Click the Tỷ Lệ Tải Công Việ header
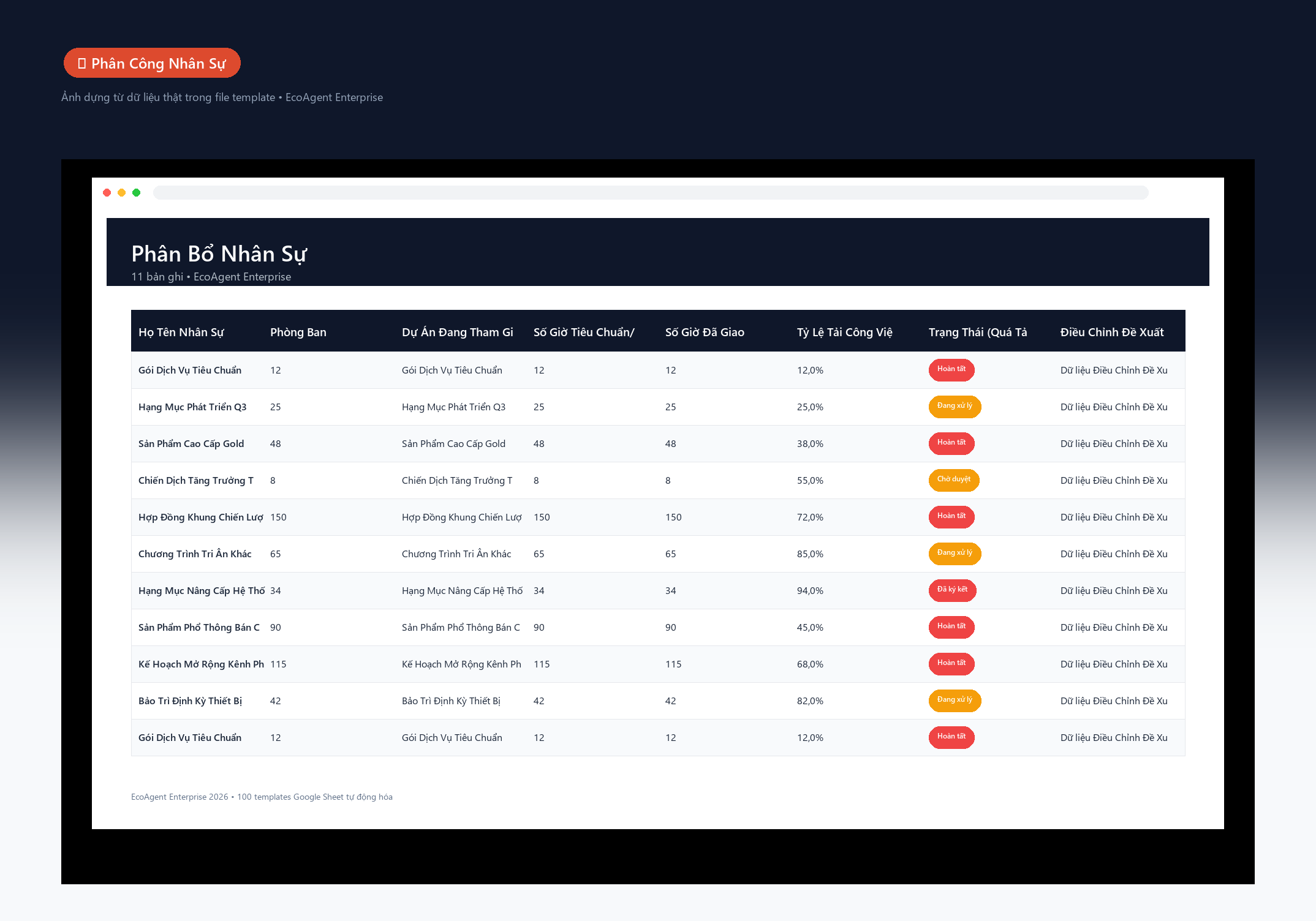Image resolution: width=1316 pixels, height=921 pixels. (845, 332)
